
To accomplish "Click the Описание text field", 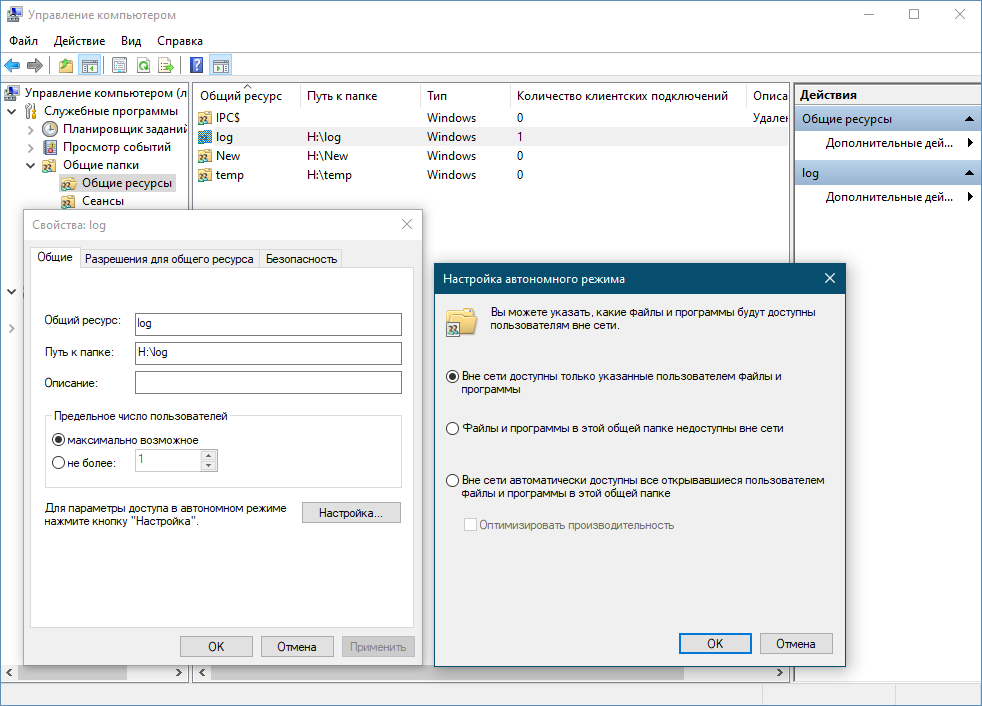I will (267, 382).
